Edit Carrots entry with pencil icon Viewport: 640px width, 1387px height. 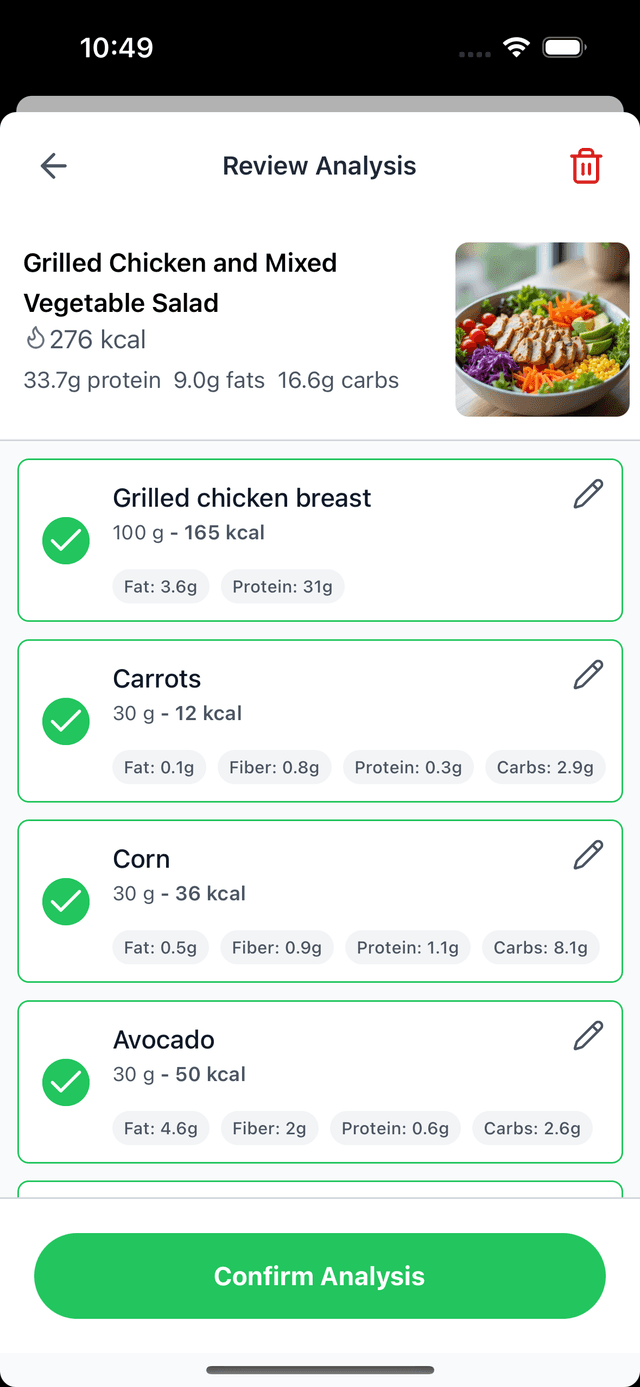pos(588,675)
